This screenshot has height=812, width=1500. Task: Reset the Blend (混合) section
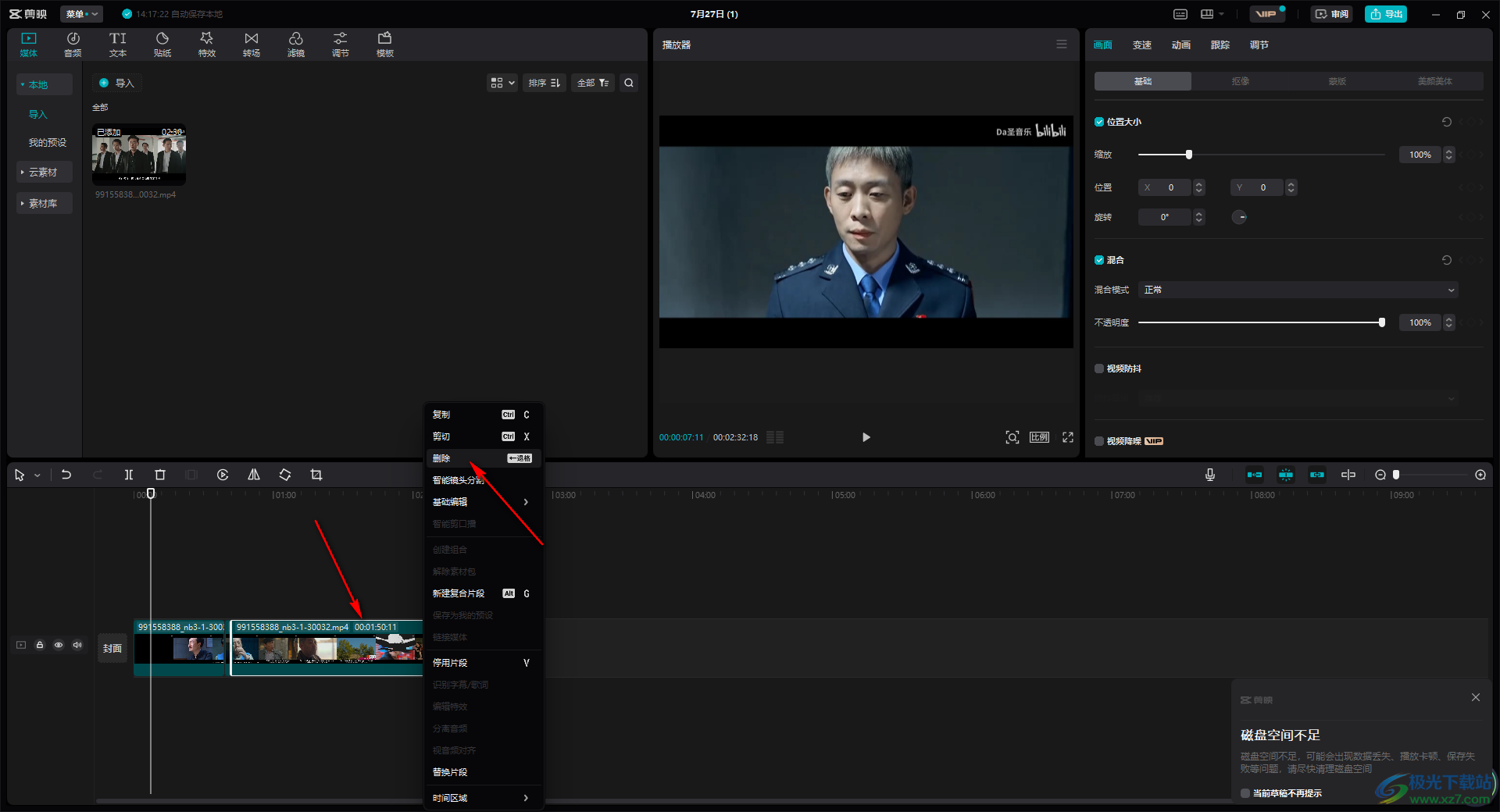(x=1447, y=260)
